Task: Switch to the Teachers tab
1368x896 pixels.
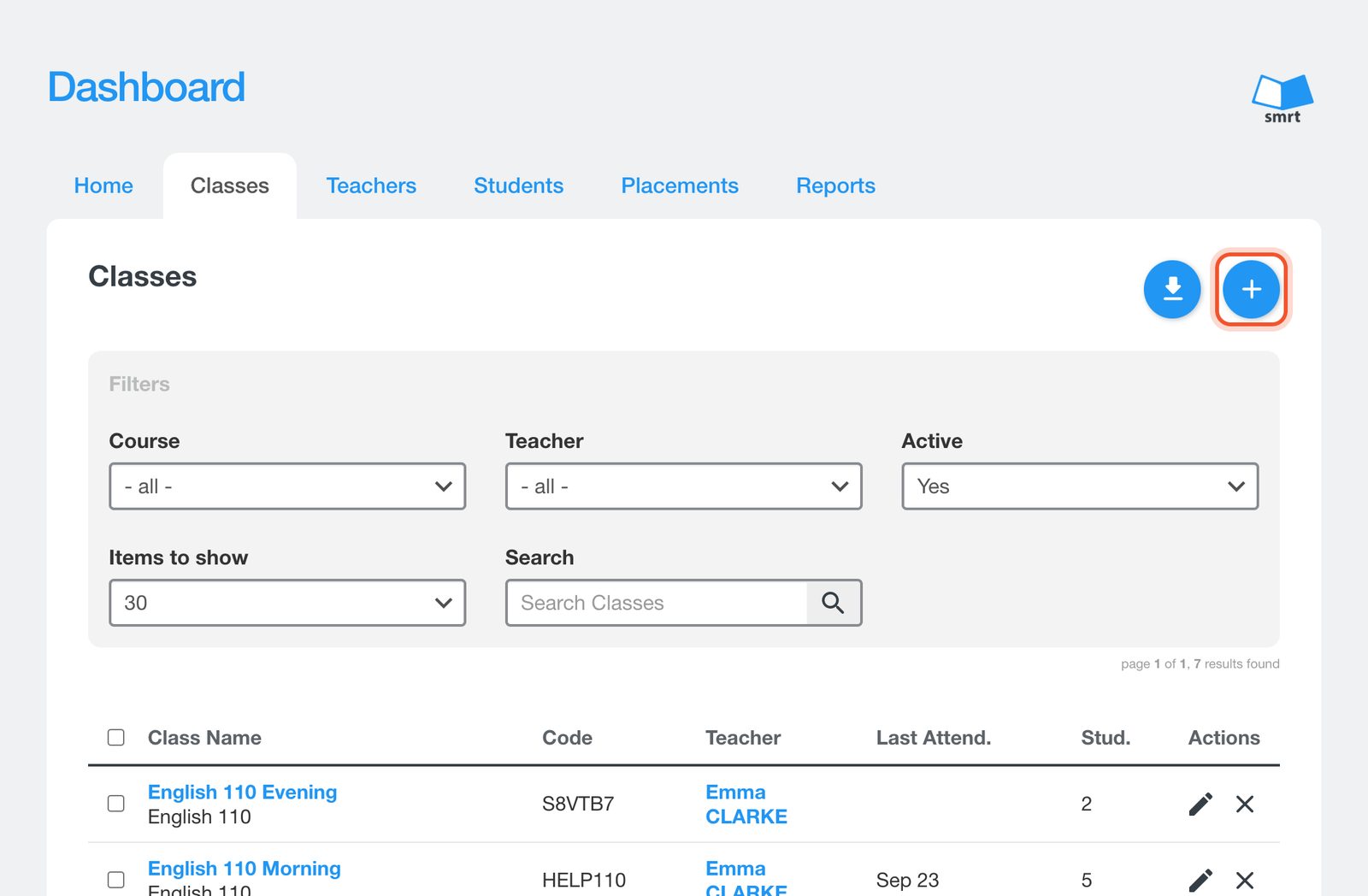Action: click(x=371, y=186)
